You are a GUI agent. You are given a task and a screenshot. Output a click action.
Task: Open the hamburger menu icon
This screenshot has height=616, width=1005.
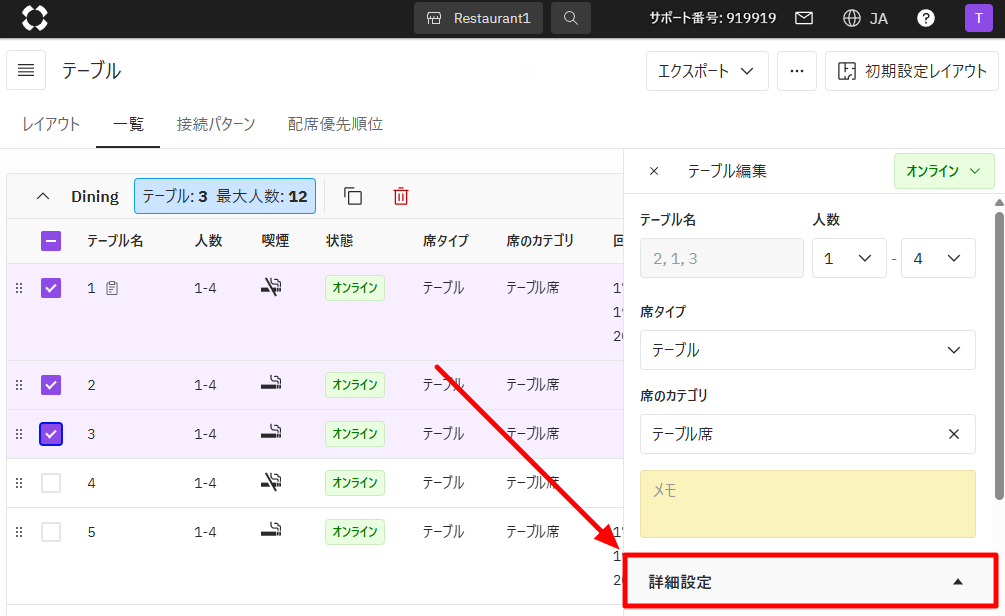point(26,71)
